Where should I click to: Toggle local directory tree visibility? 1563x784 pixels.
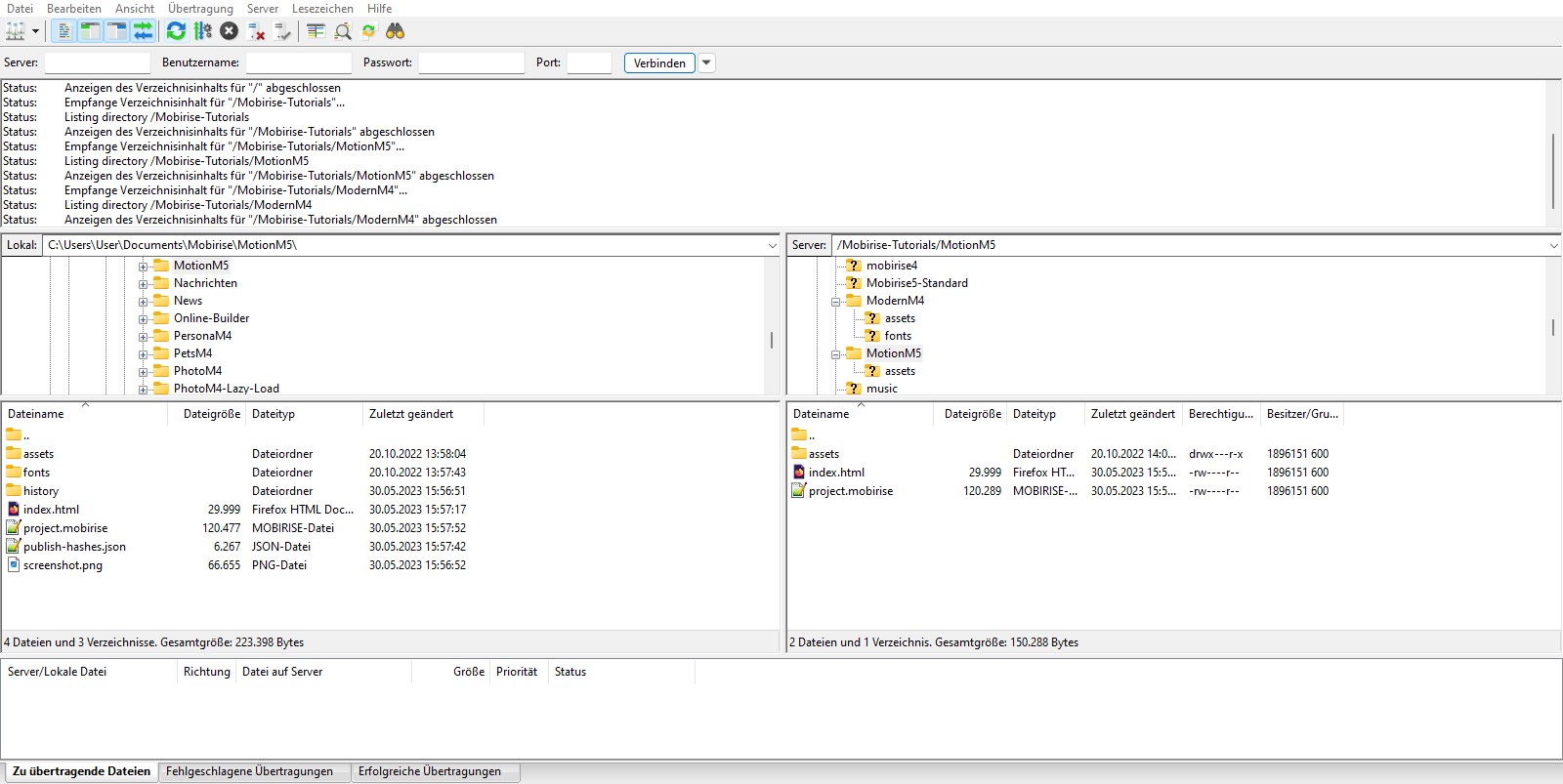[x=90, y=31]
